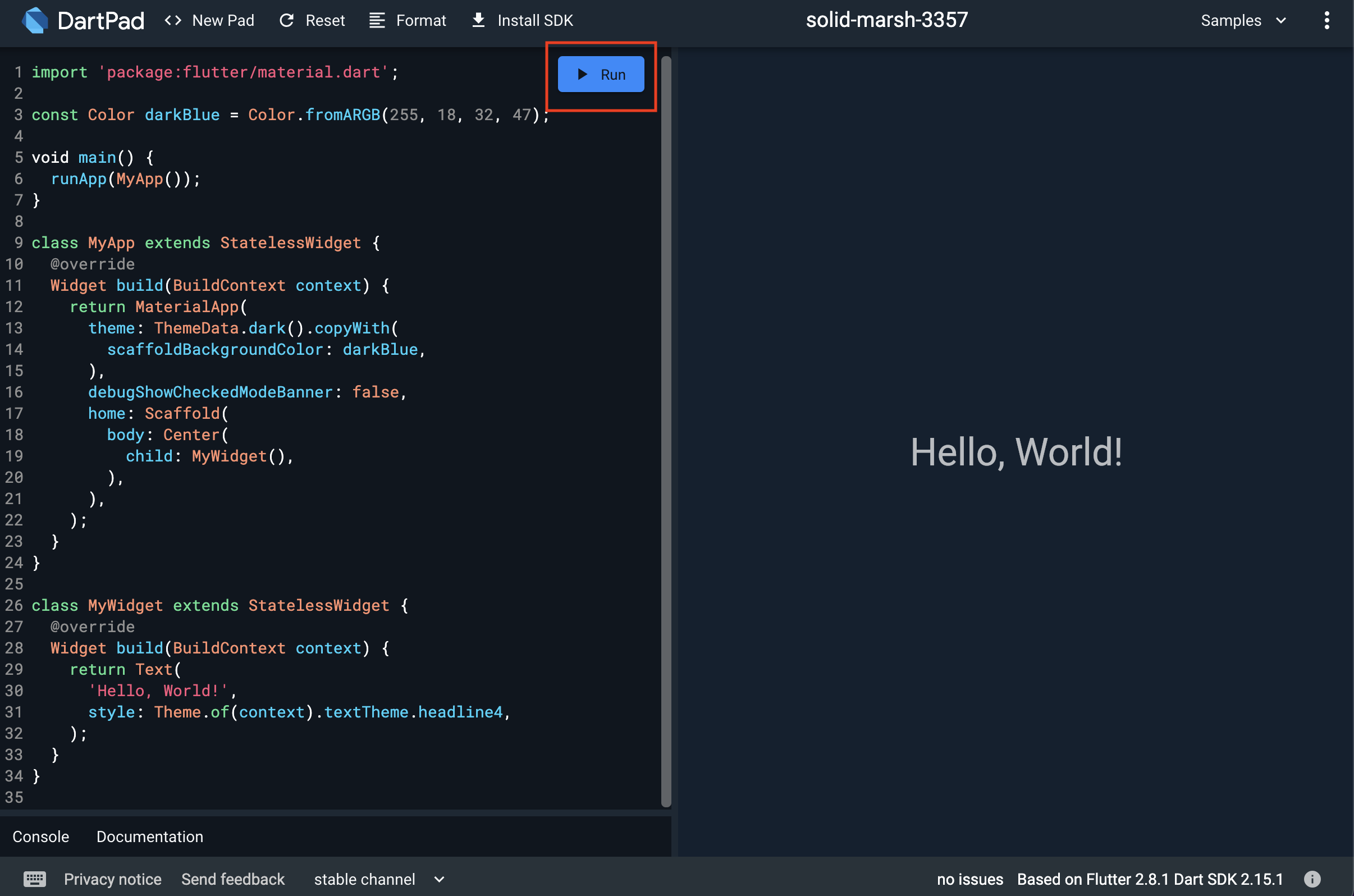The width and height of the screenshot is (1354, 896).
Task: Click the DartPad logo icon
Action: click(35, 21)
